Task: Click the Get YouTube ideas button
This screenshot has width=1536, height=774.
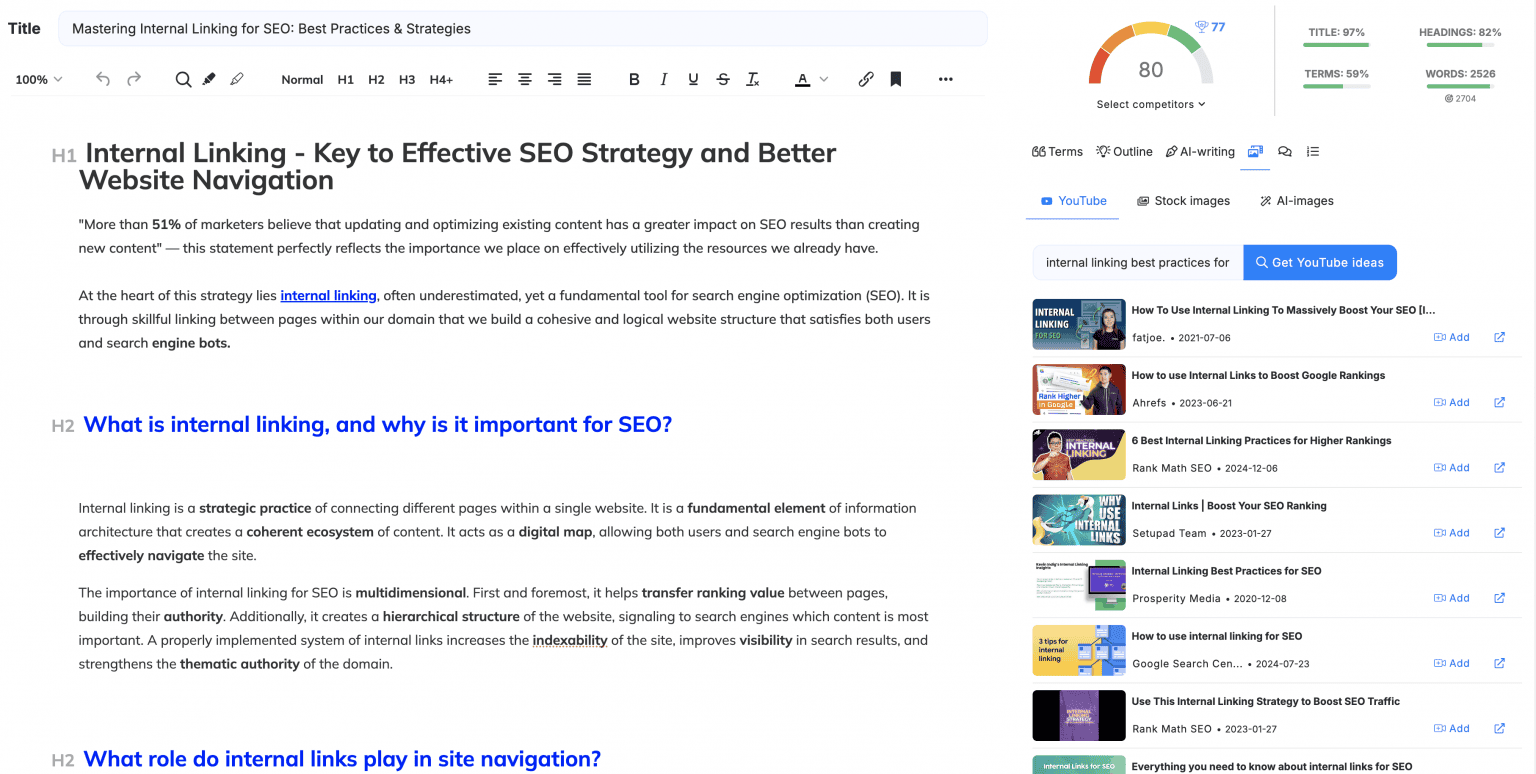Action: pos(1319,263)
